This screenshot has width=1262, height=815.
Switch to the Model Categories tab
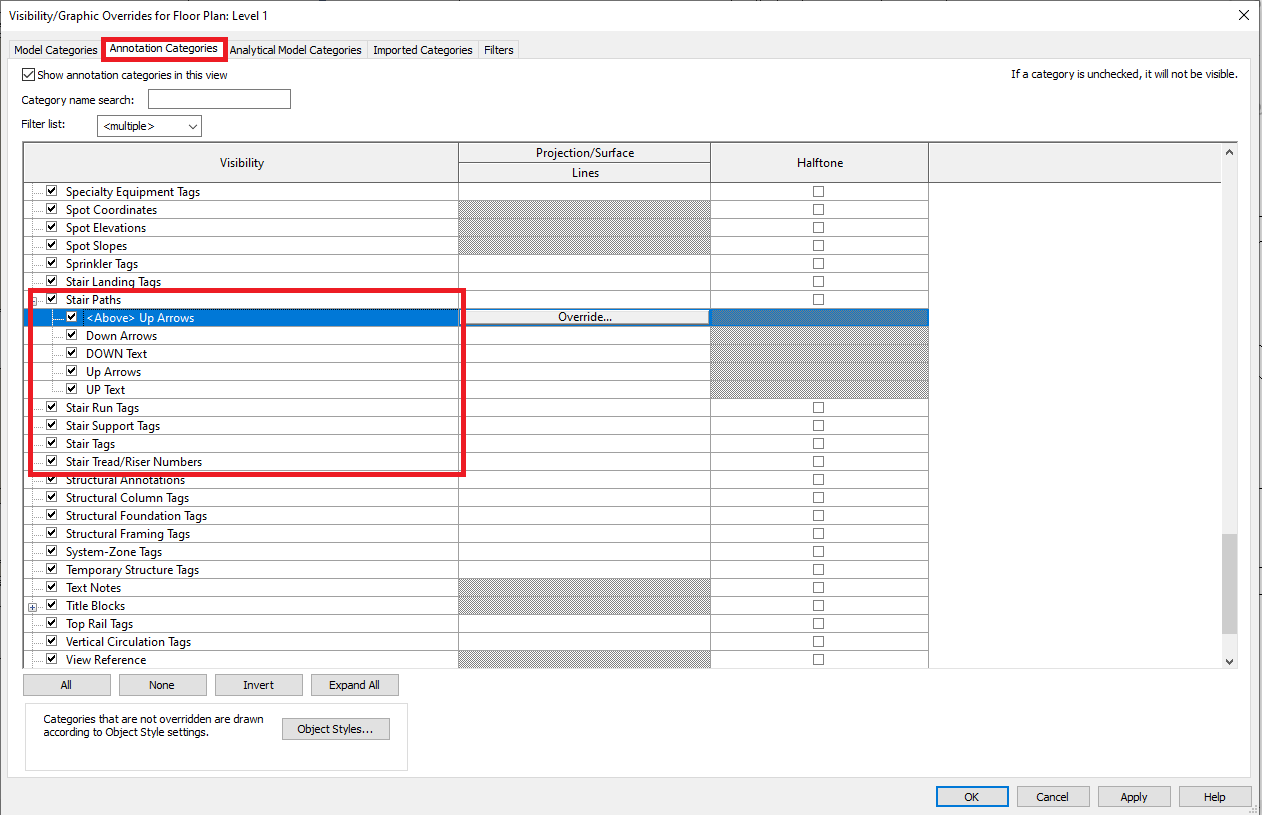pyautogui.click(x=55, y=49)
